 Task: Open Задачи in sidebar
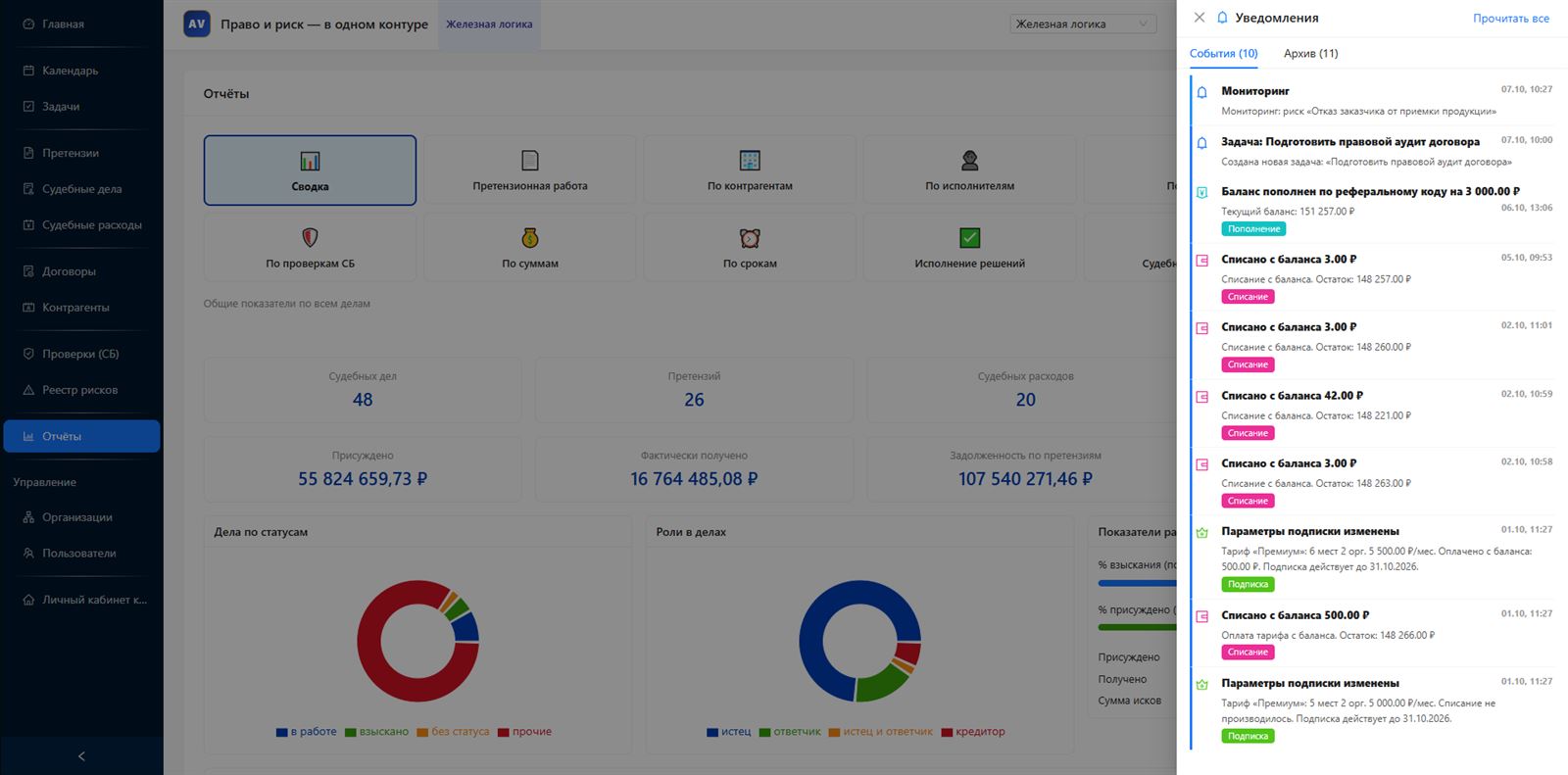[x=81, y=107]
